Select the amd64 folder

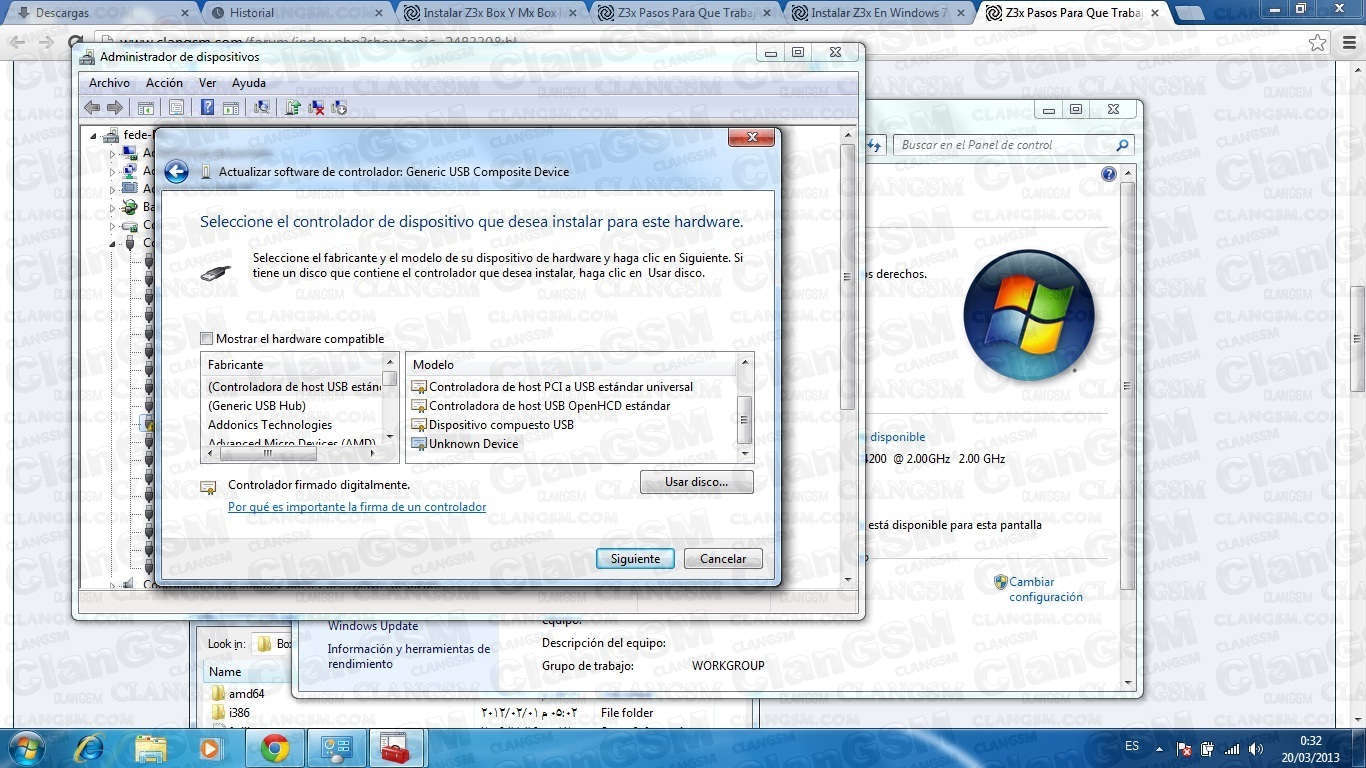pos(237,694)
